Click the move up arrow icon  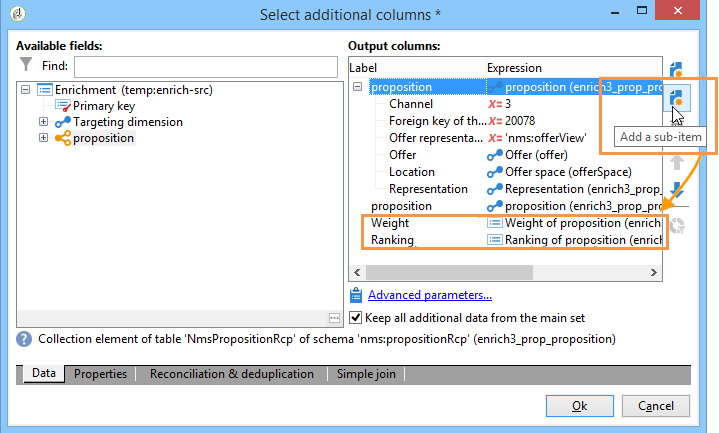point(677,162)
